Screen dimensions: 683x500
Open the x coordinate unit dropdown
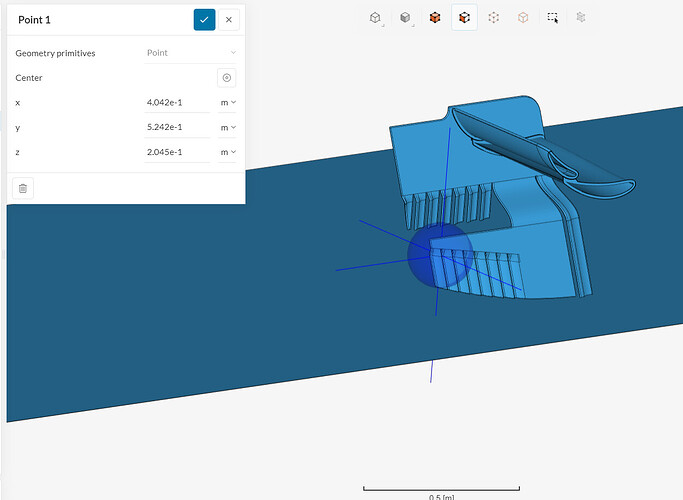[x=228, y=102]
